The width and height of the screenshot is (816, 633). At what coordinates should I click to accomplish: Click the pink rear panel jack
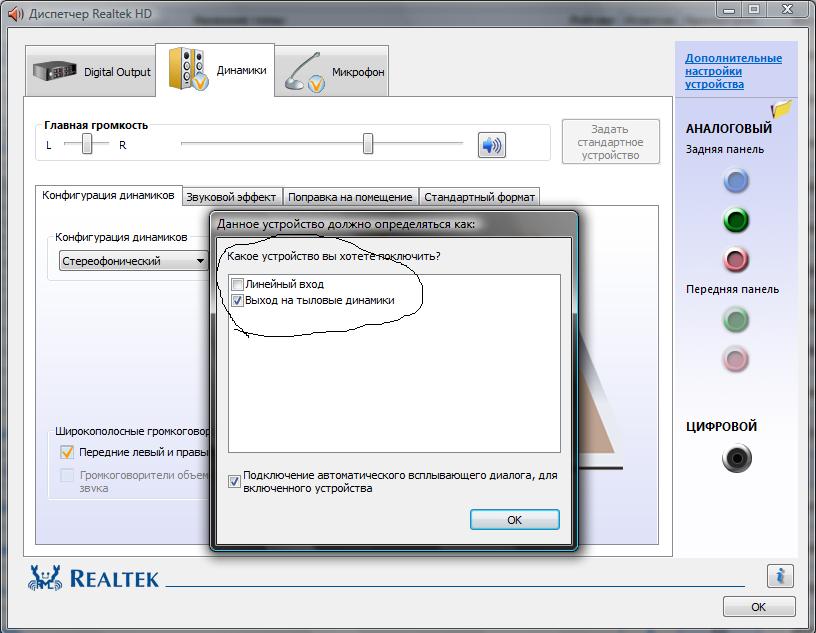[736, 260]
